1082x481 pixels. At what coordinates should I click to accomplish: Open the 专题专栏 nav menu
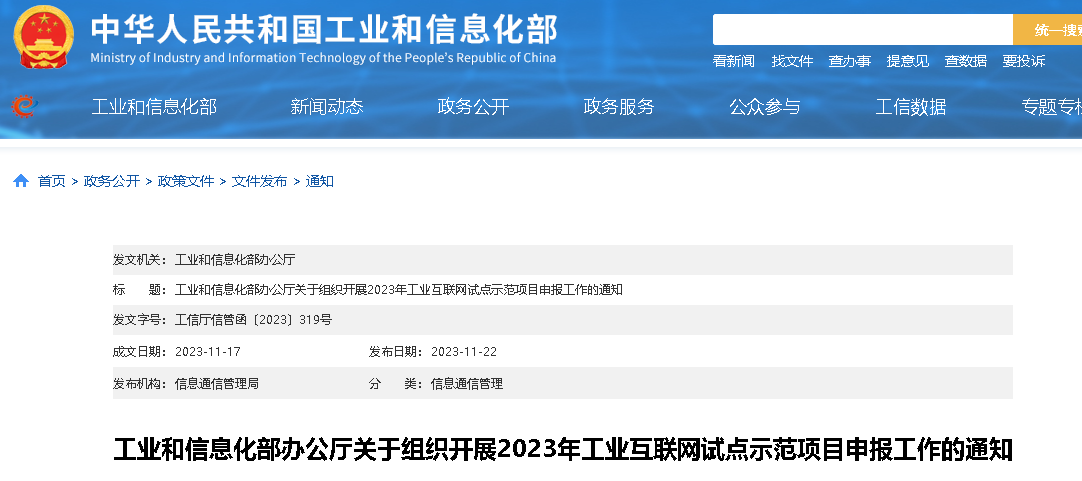coord(1052,107)
